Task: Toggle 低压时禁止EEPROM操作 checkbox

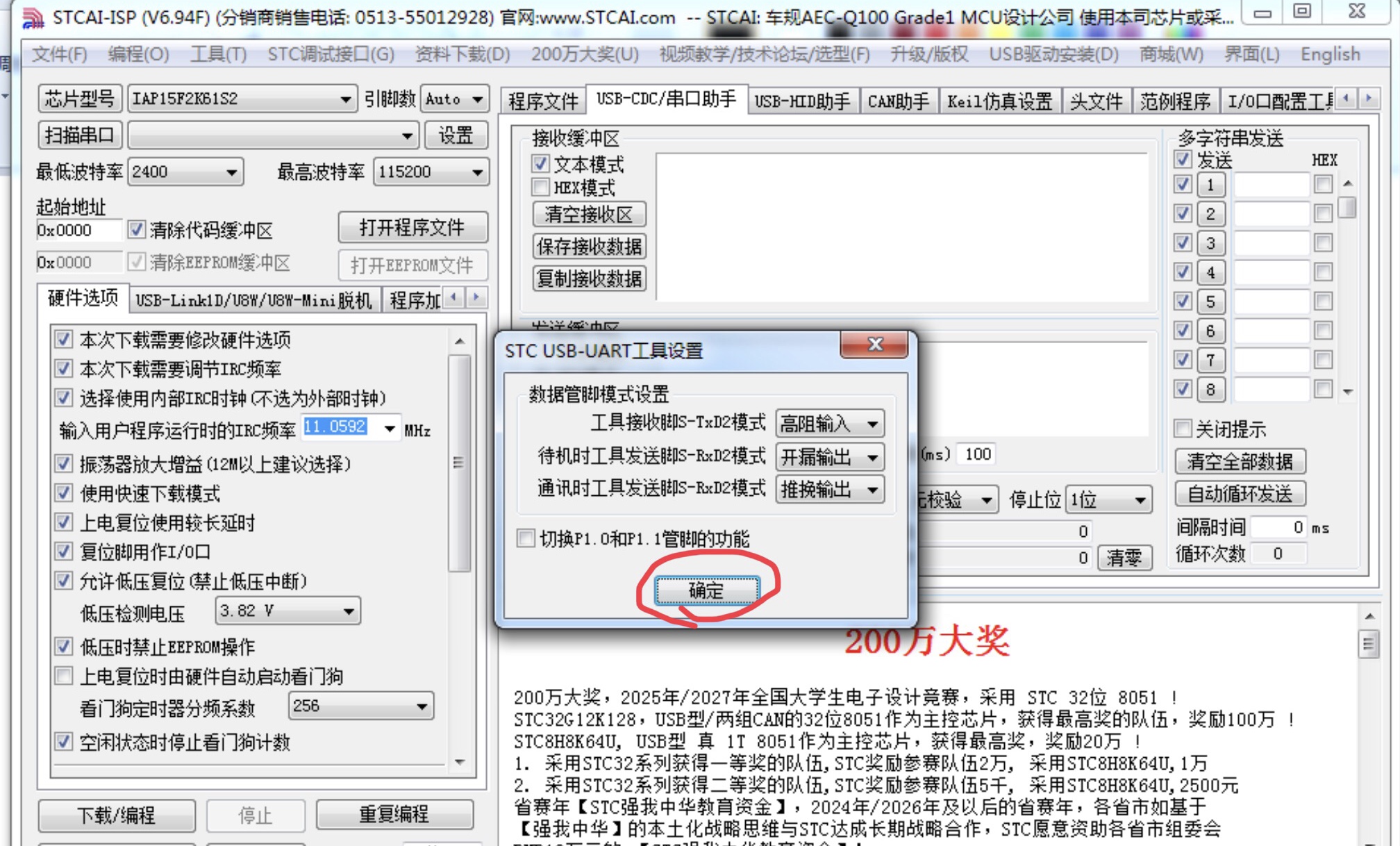Action: pyautogui.click(x=64, y=647)
